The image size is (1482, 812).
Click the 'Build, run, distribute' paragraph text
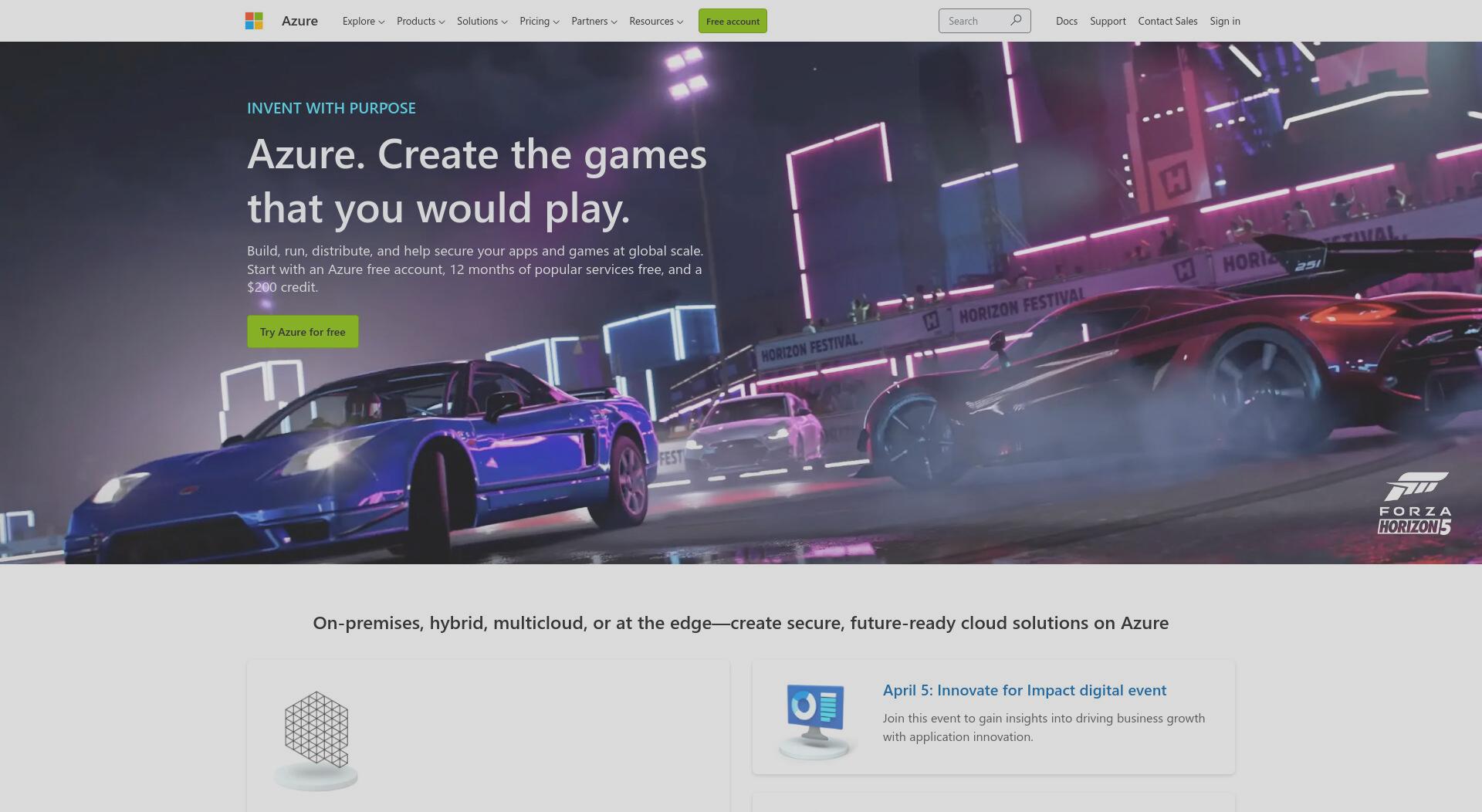(475, 269)
